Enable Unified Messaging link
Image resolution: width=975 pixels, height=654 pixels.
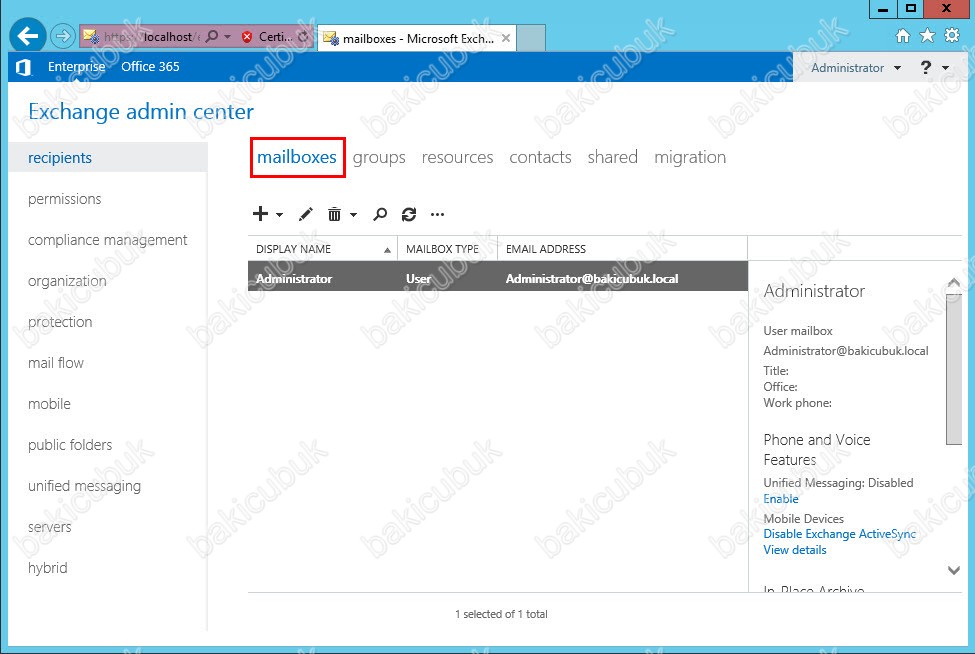[x=781, y=499]
